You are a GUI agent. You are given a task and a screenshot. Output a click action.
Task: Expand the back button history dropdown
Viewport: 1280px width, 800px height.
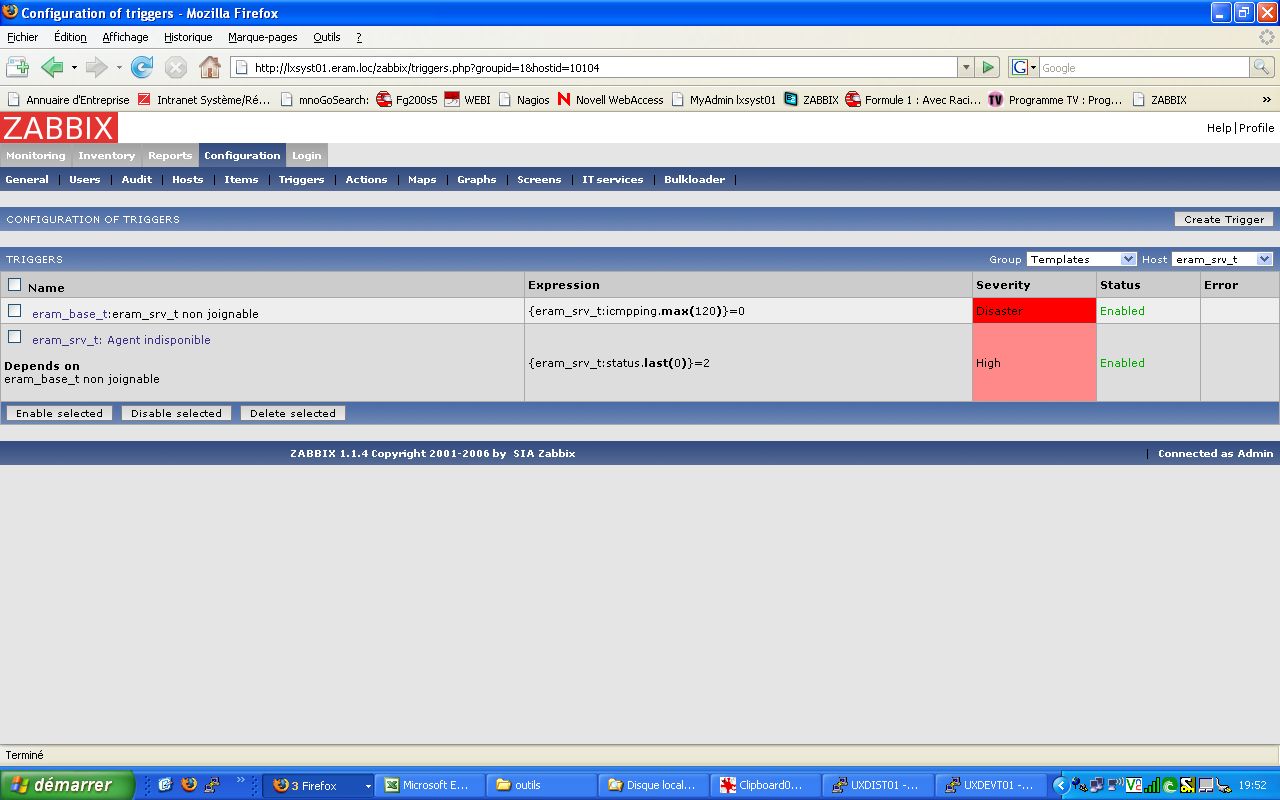(74, 67)
